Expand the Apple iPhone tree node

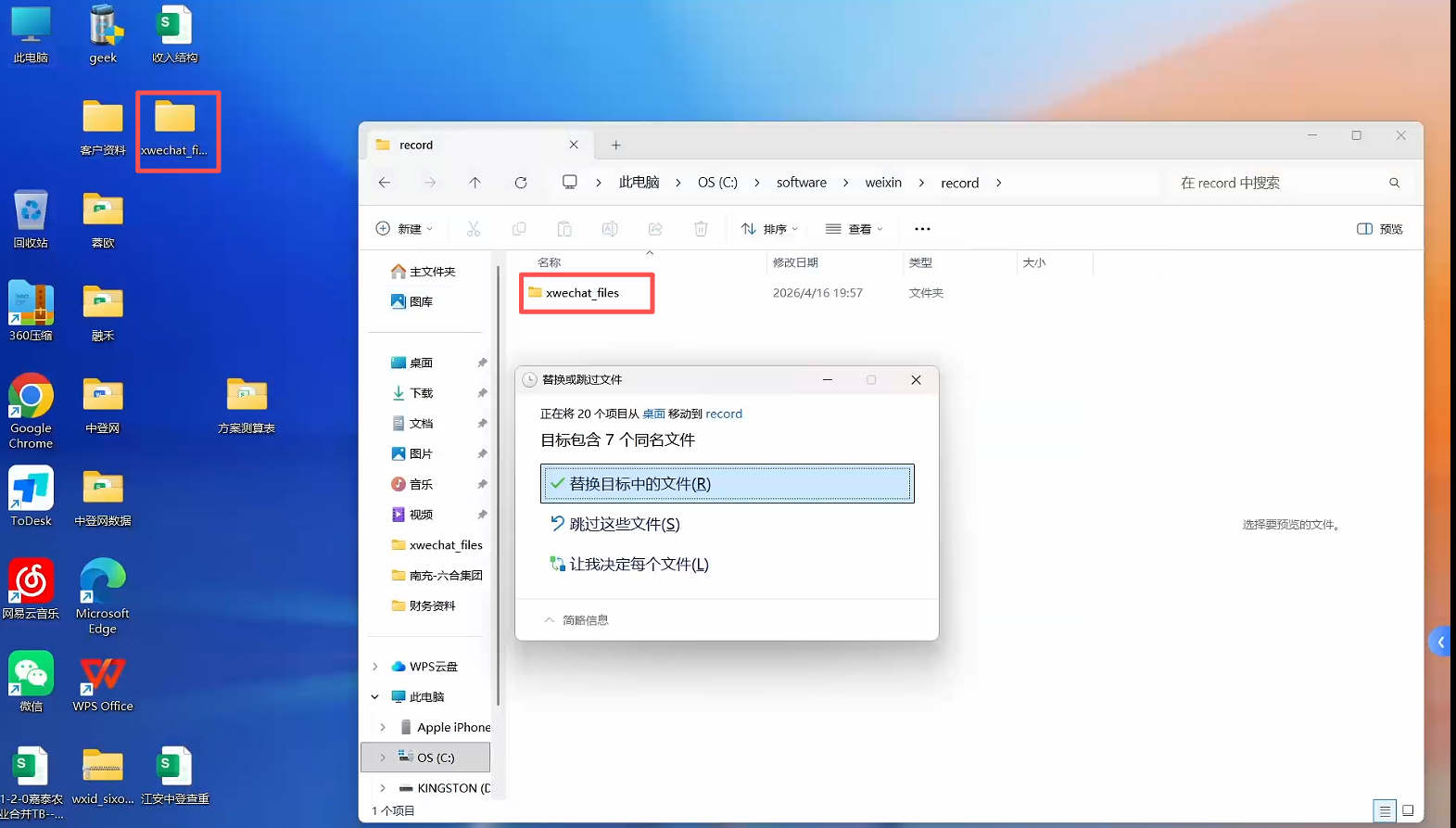coord(383,728)
